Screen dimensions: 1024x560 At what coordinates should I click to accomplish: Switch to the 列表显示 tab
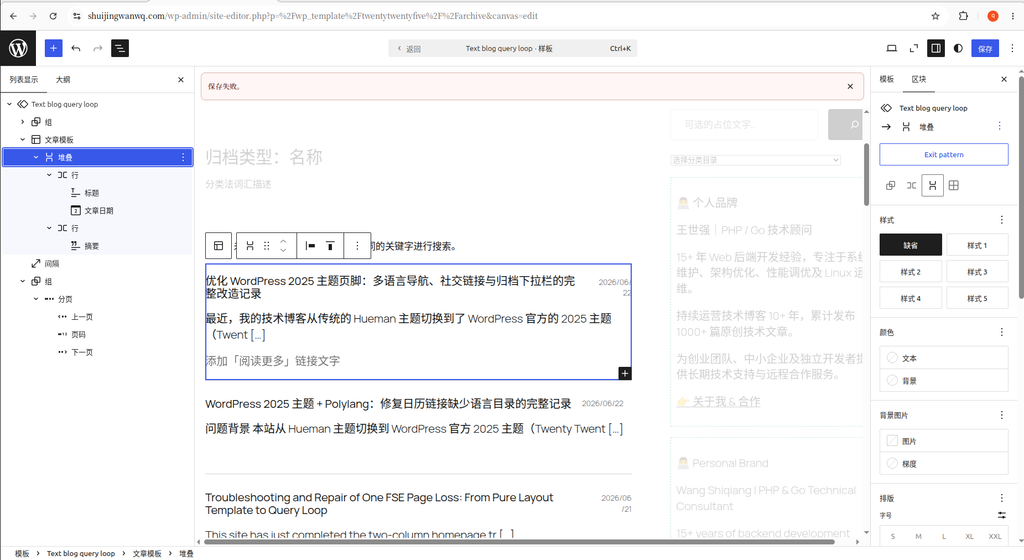pyautogui.click(x=24, y=80)
